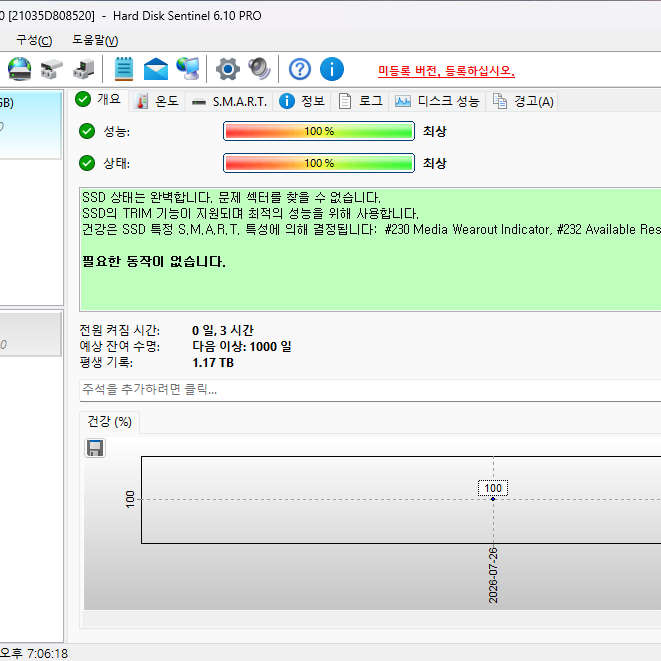
Task: Click the status bar time 오후 7:06:18
Action: 34,653
